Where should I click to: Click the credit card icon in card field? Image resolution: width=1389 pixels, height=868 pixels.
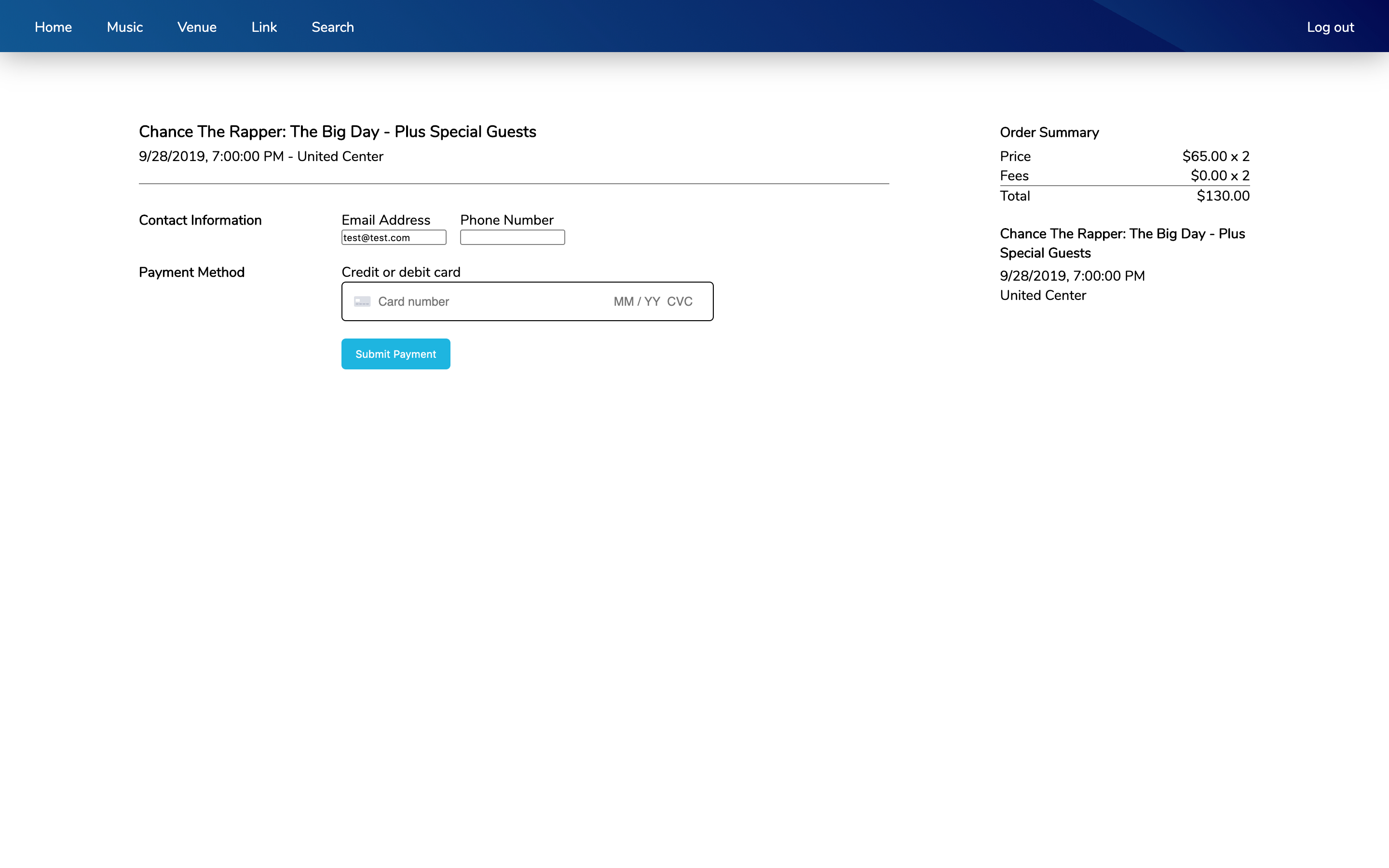point(362,301)
